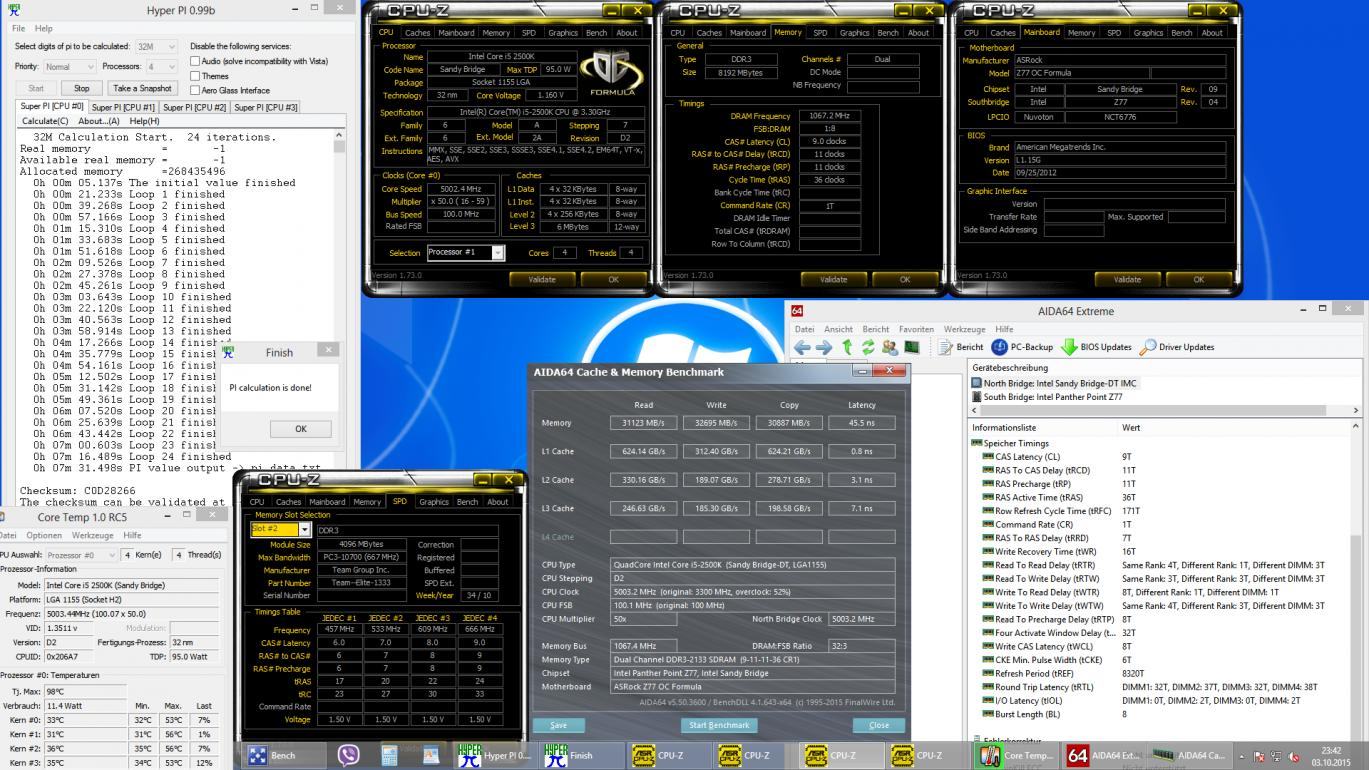Click AIDA64 monitor diagnostics toolbar icon
Viewport: 1369px width, 770px height.
911,347
